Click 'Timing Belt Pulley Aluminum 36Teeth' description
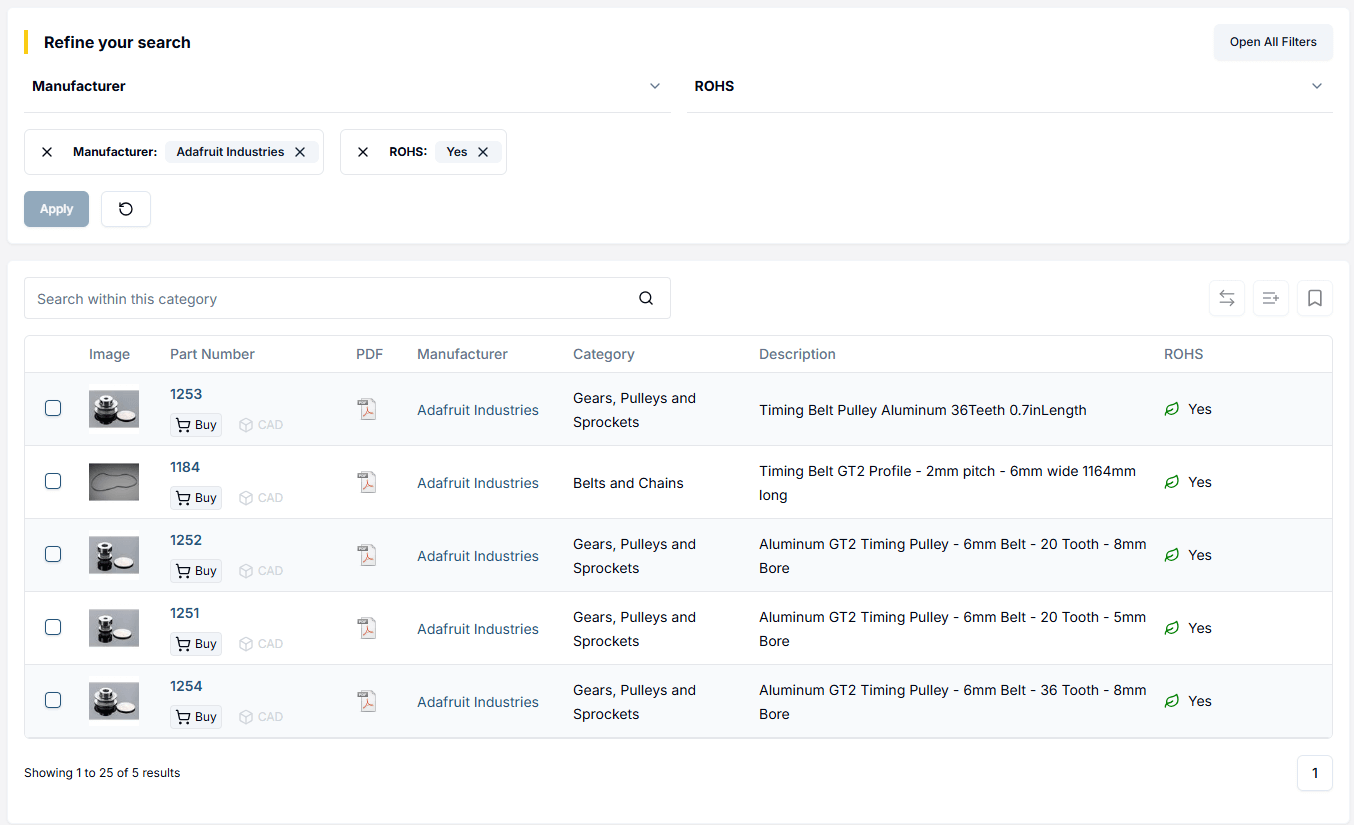This screenshot has height=825, width=1354. coord(923,410)
